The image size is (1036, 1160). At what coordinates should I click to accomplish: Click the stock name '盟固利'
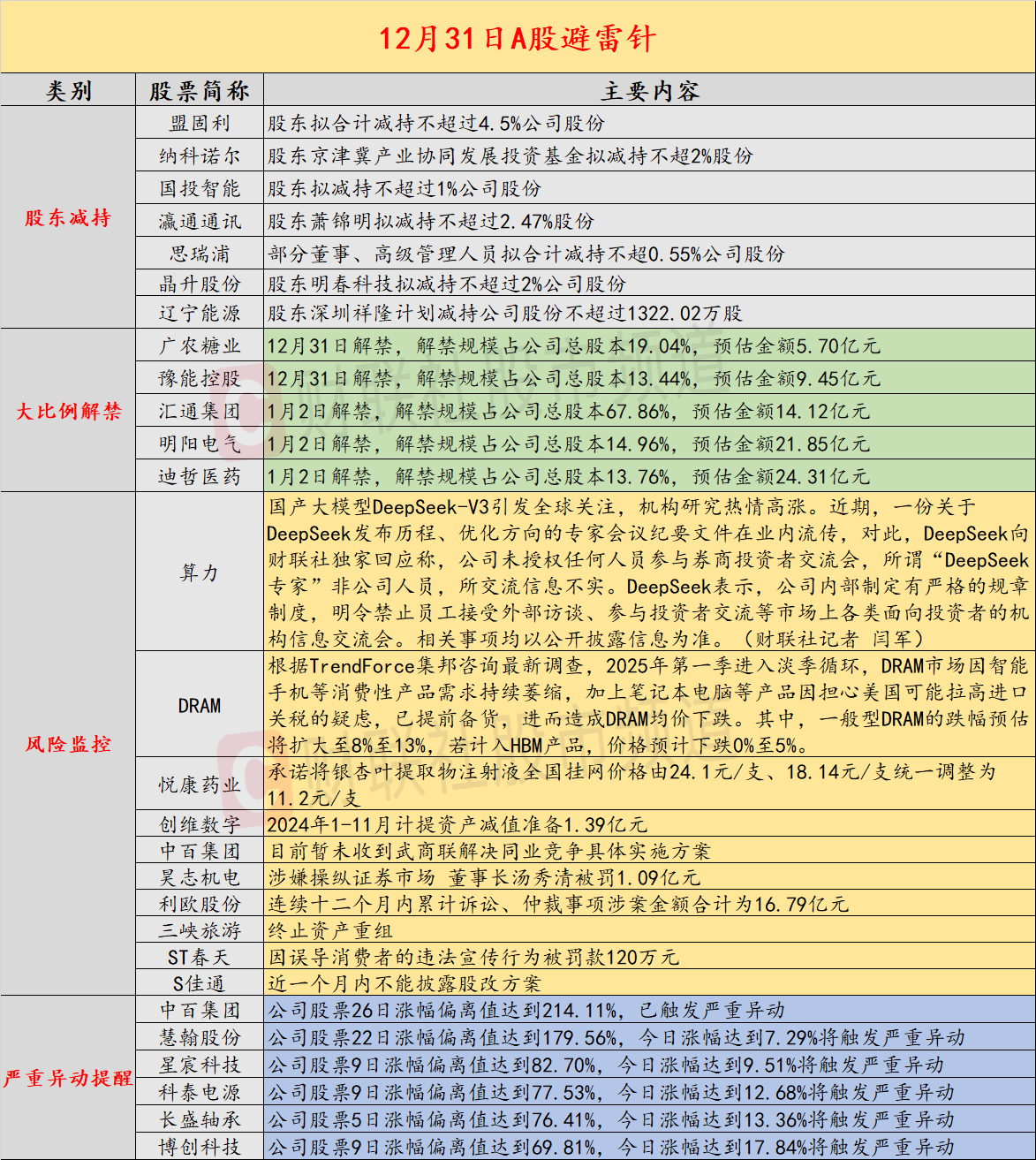click(x=200, y=124)
